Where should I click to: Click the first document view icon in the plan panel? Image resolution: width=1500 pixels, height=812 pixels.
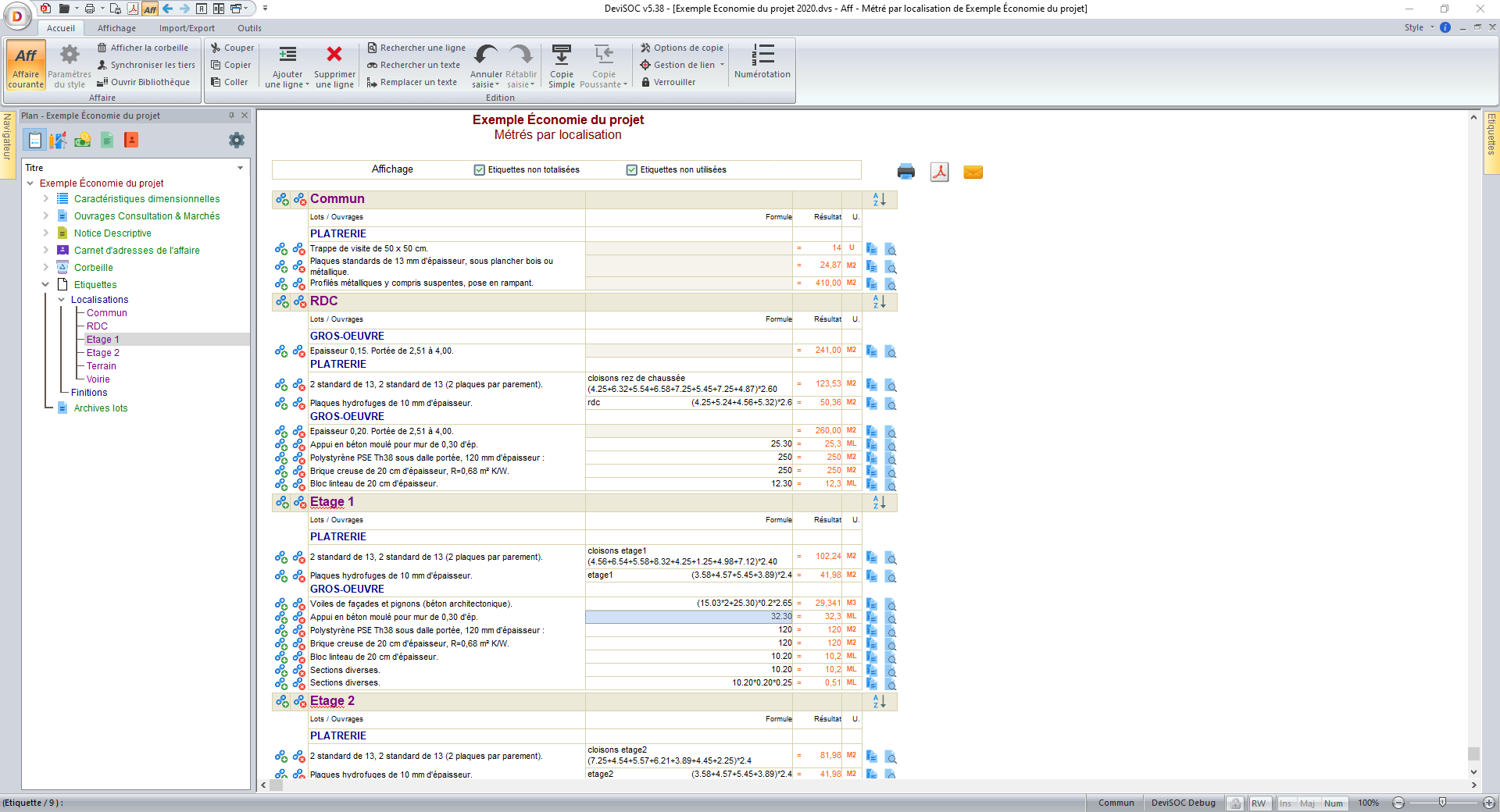[x=35, y=141]
